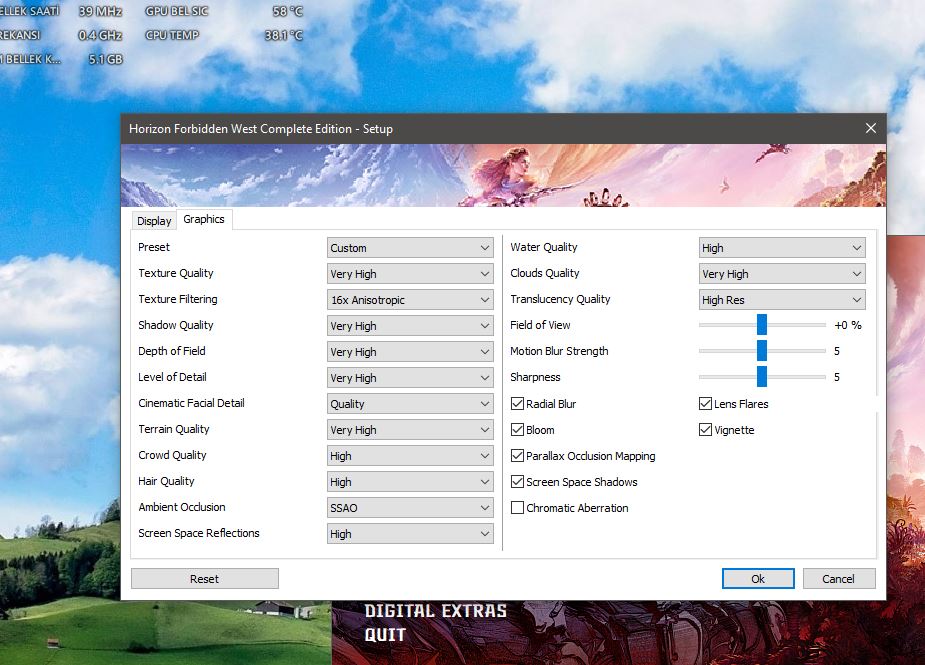Expand the Cinematic Facial Detail dropdown
The image size is (925, 665).
tap(410, 404)
